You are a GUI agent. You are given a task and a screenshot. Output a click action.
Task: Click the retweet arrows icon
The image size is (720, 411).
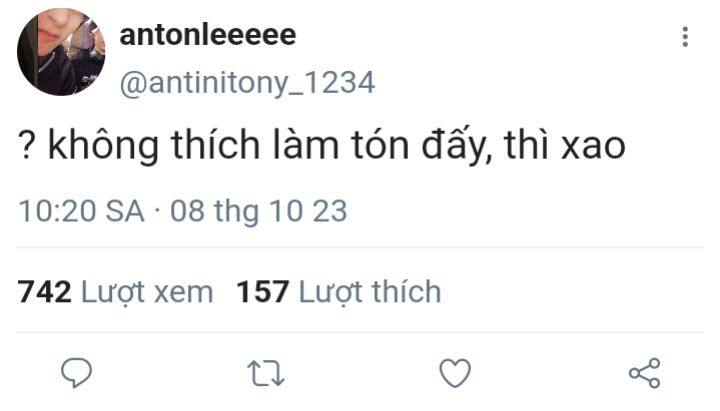point(266,373)
